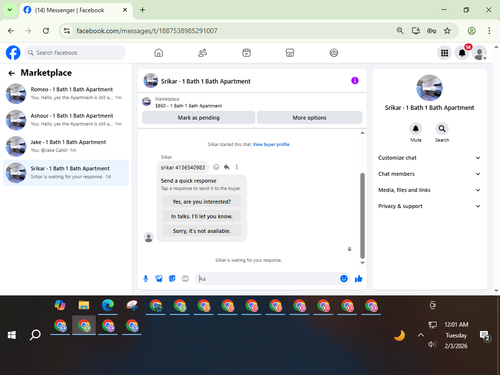Click the Mark as pending button
This screenshot has height=375, width=500.
coord(199,118)
